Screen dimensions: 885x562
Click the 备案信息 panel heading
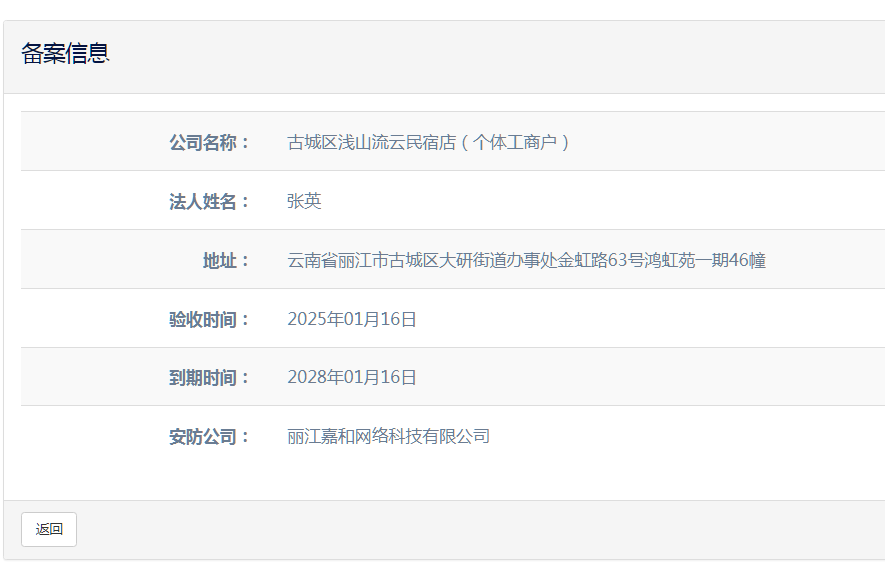pos(65,54)
